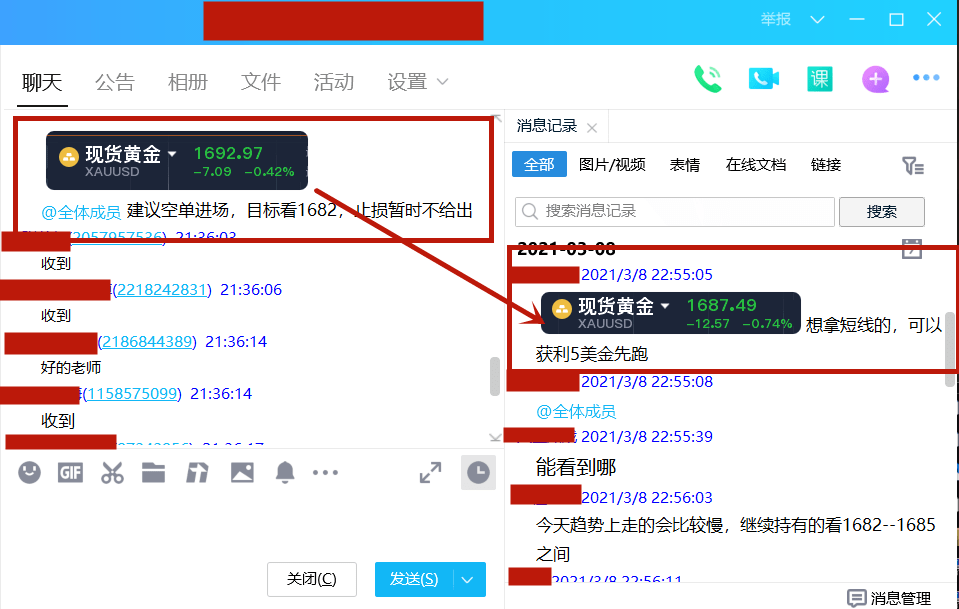959x609 pixels.
Task: Click the purple plus app icon
Action: click(876, 79)
